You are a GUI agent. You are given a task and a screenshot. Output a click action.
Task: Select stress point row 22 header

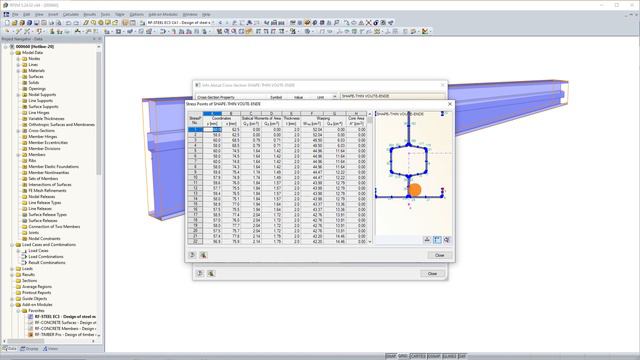pyautogui.click(x=195, y=242)
